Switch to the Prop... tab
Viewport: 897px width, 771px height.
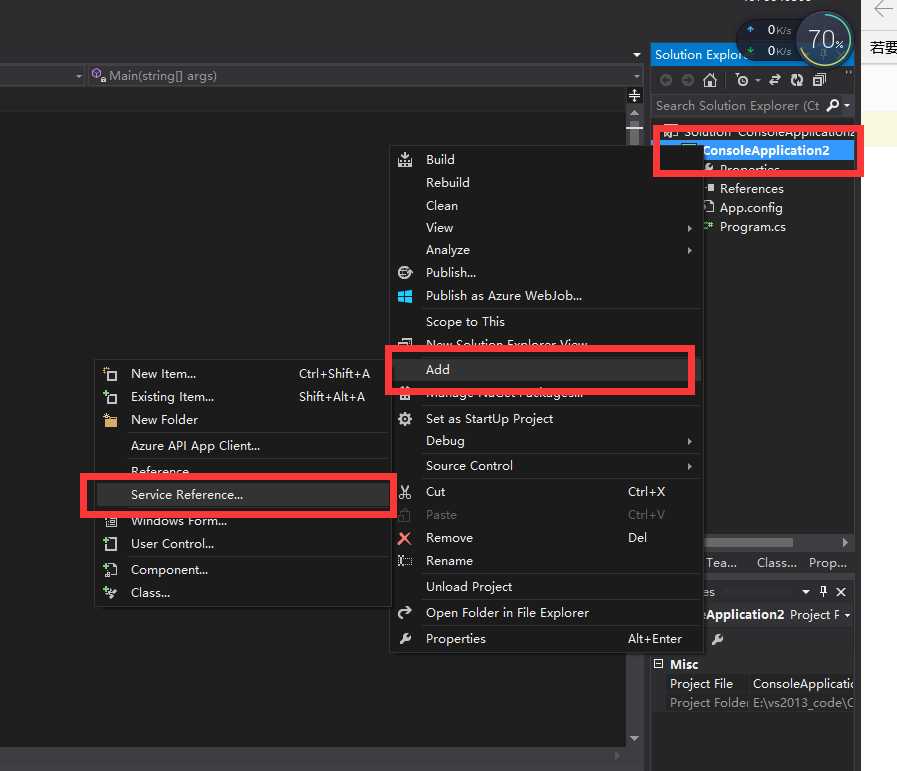827,563
